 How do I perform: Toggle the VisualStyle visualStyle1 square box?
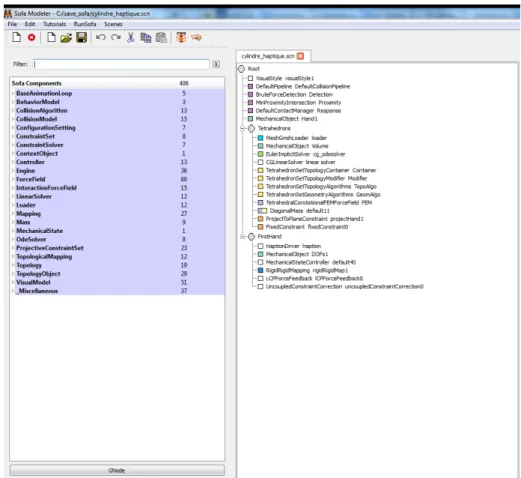250,78
